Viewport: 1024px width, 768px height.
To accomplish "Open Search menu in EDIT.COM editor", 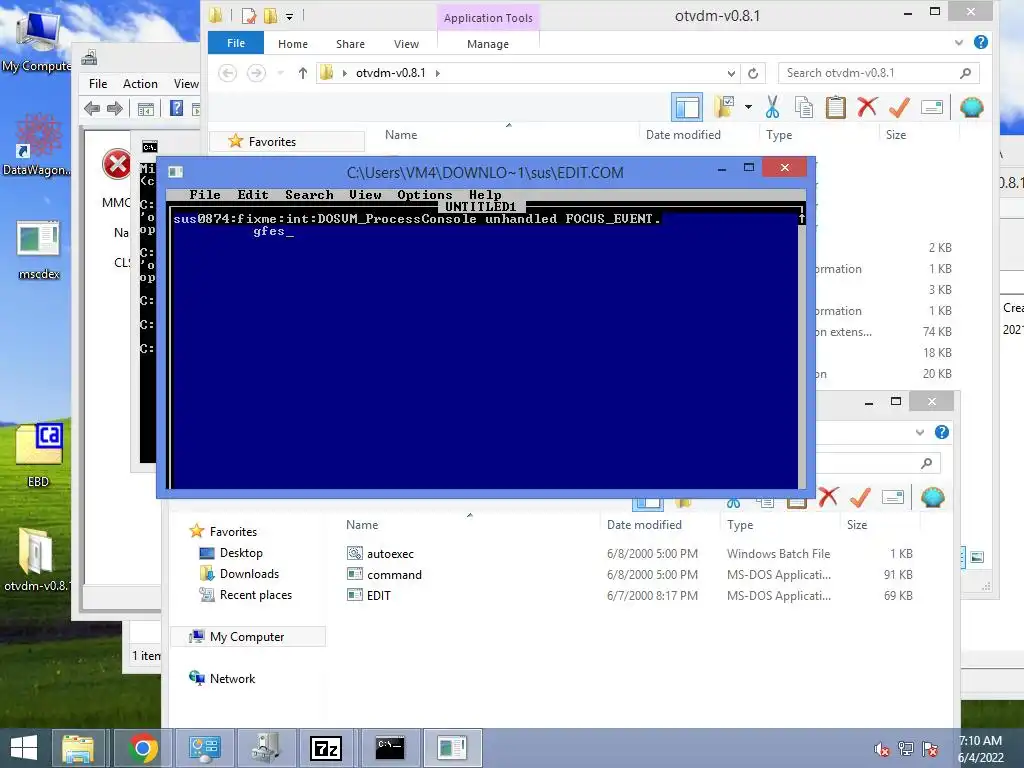I will click(309, 195).
